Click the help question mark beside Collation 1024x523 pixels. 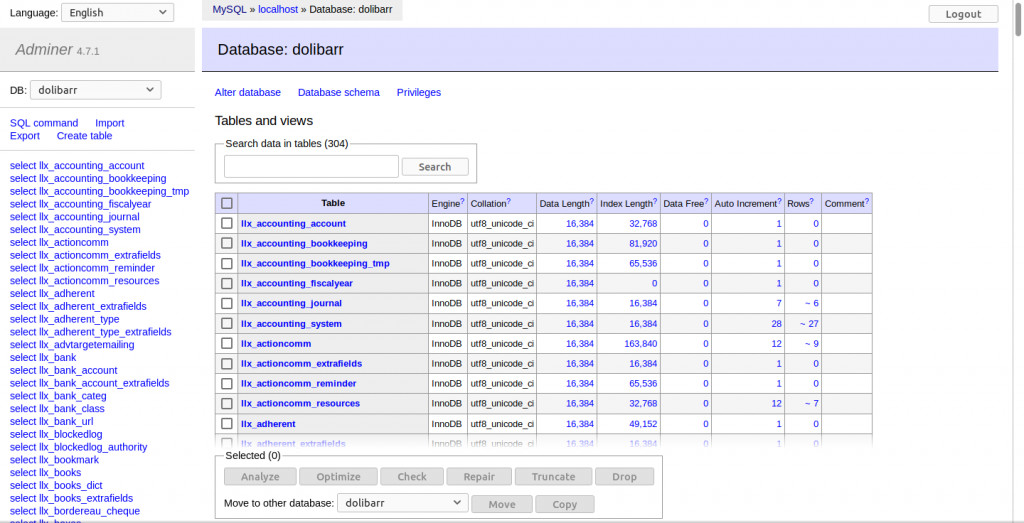(509, 201)
